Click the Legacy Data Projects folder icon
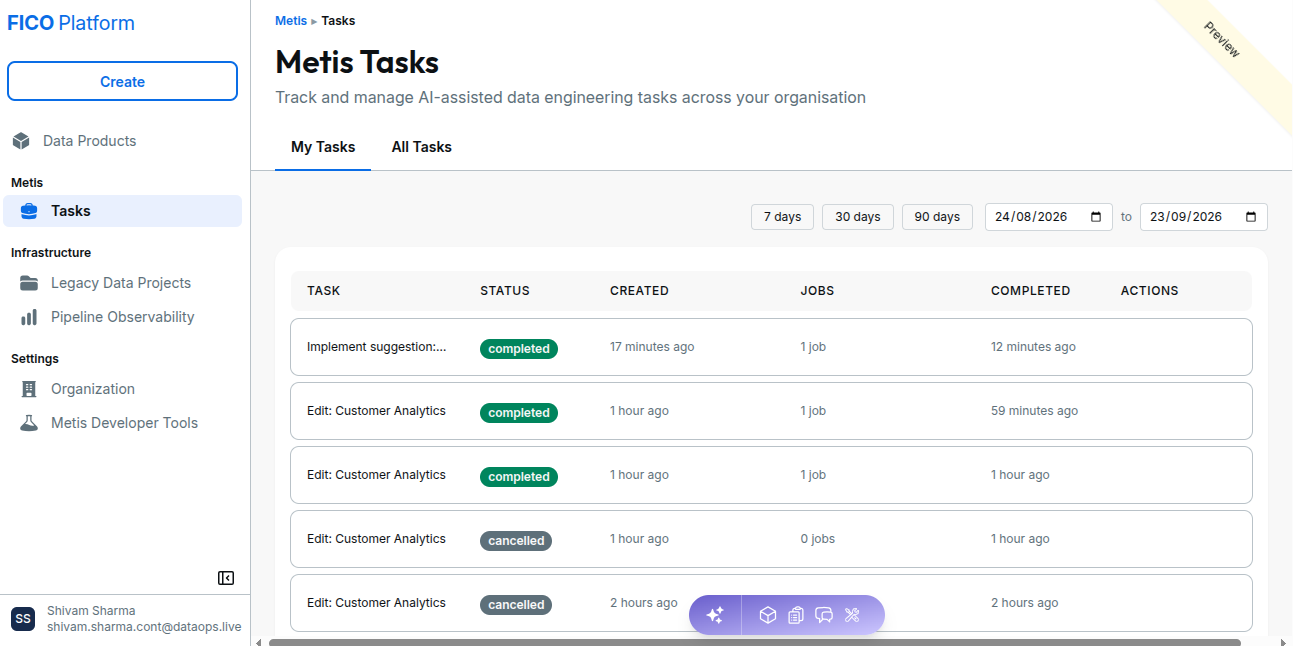This screenshot has height=646, width=1293. [x=30, y=283]
